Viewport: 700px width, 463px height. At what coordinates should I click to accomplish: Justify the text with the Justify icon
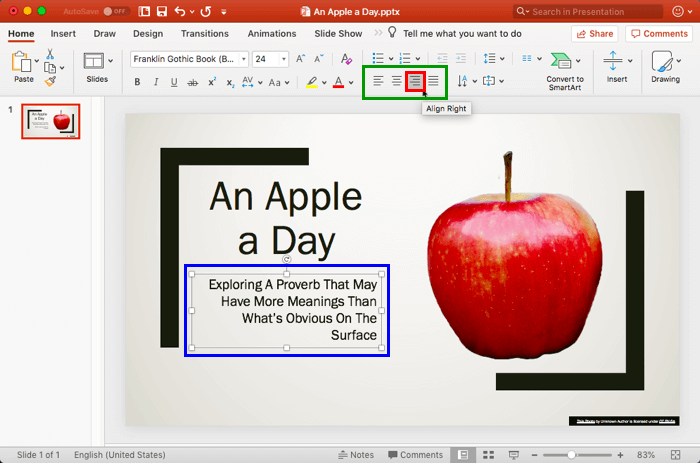point(433,81)
